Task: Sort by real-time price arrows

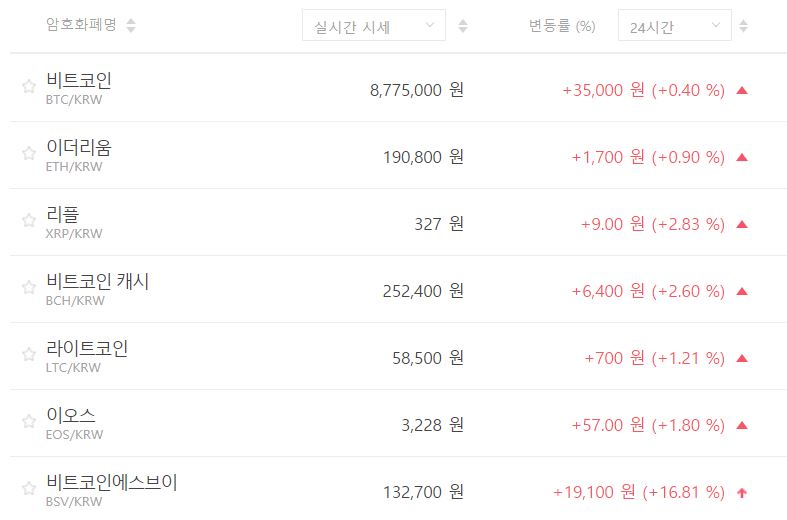Action: (x=462, y=26)
